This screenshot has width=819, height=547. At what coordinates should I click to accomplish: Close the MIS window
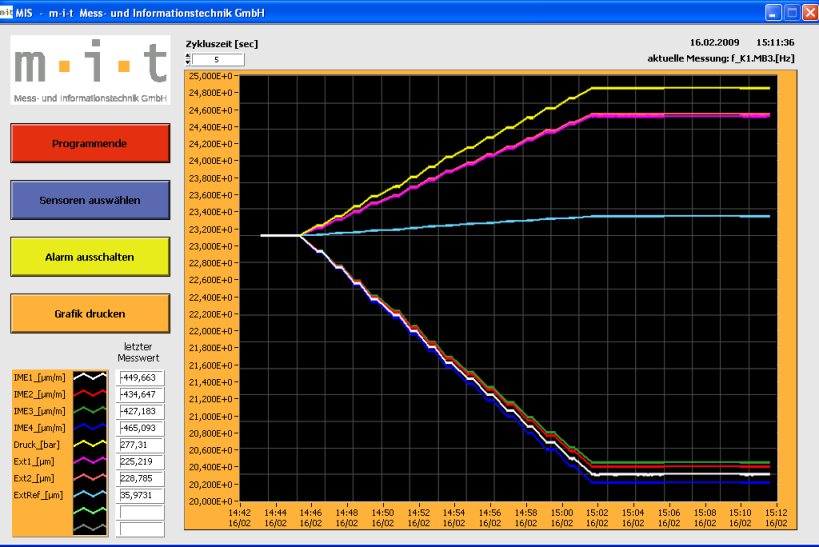tap(810, 13)
